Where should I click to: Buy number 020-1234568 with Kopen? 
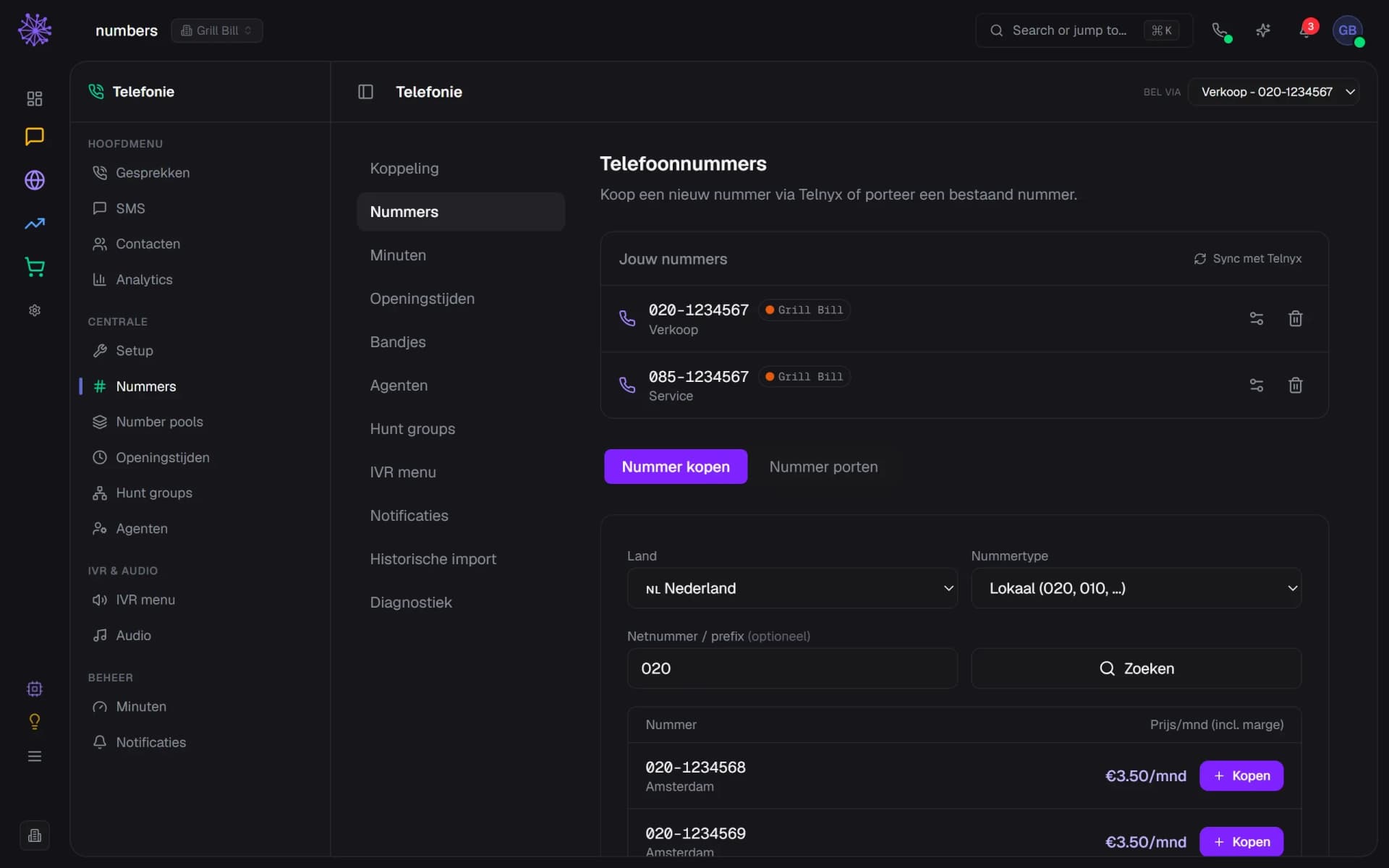(x=1241, y=775)
